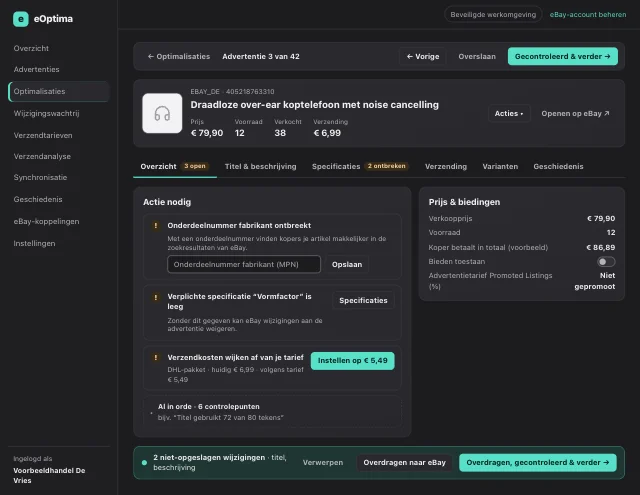Click Verwerpen in unsaved changes bar

323,463
